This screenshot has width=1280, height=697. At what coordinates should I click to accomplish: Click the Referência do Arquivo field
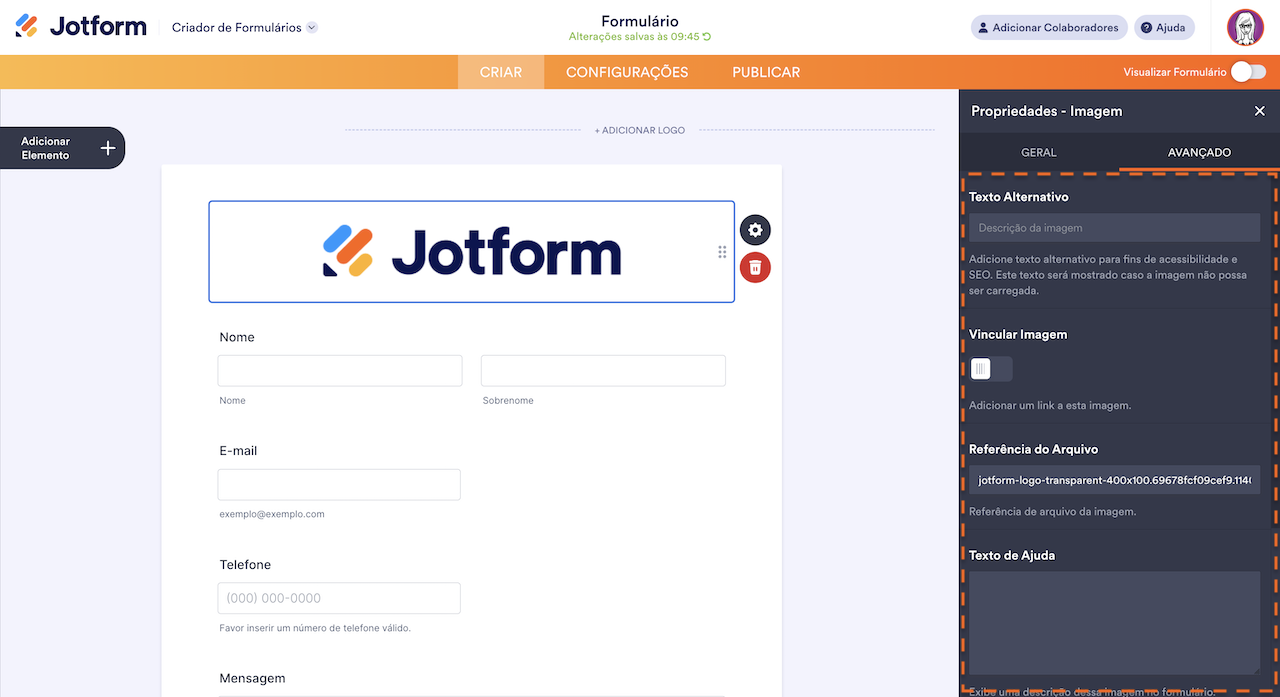(x=1114, y=480)
